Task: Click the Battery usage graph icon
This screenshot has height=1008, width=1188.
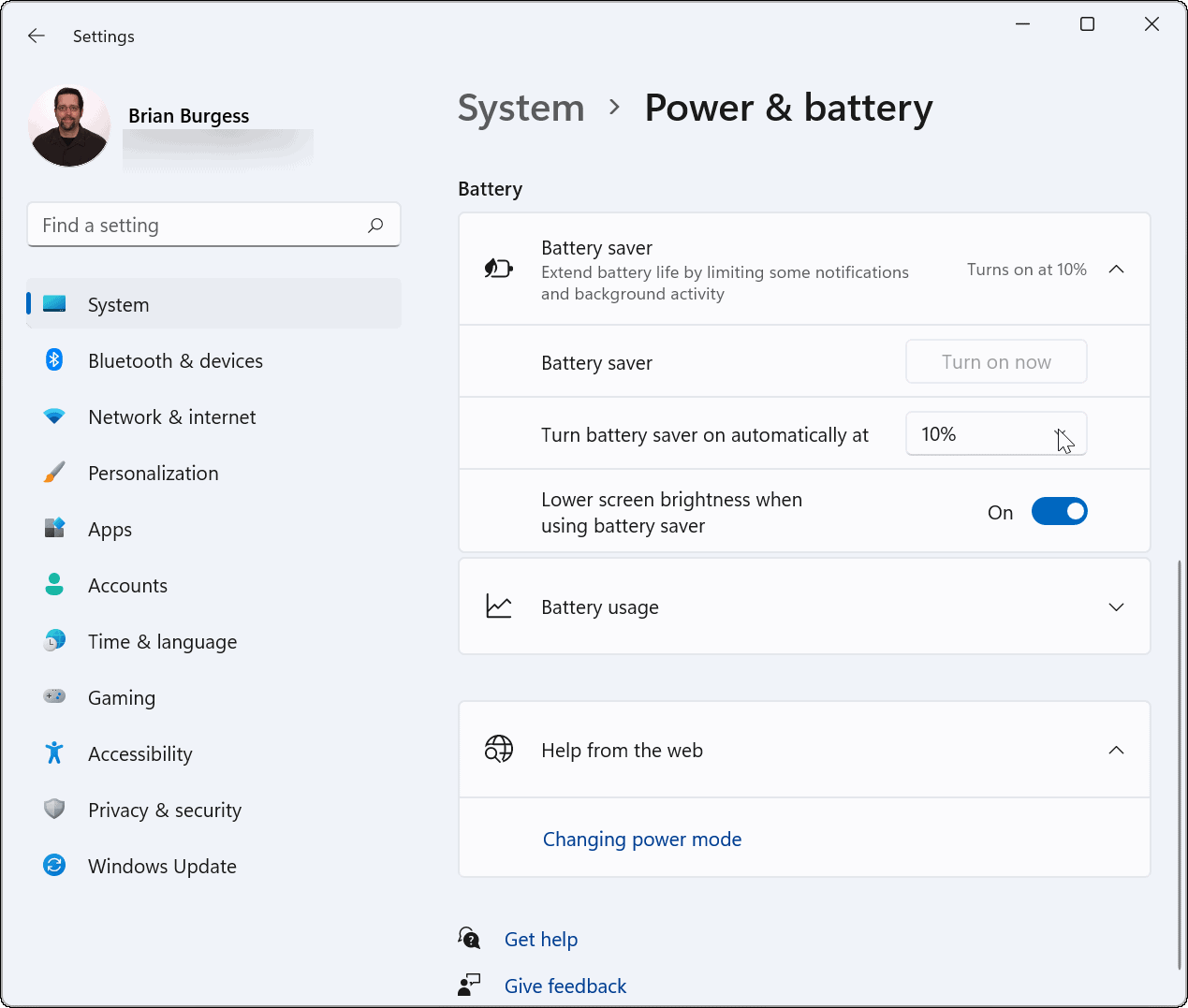Action: 499,606
